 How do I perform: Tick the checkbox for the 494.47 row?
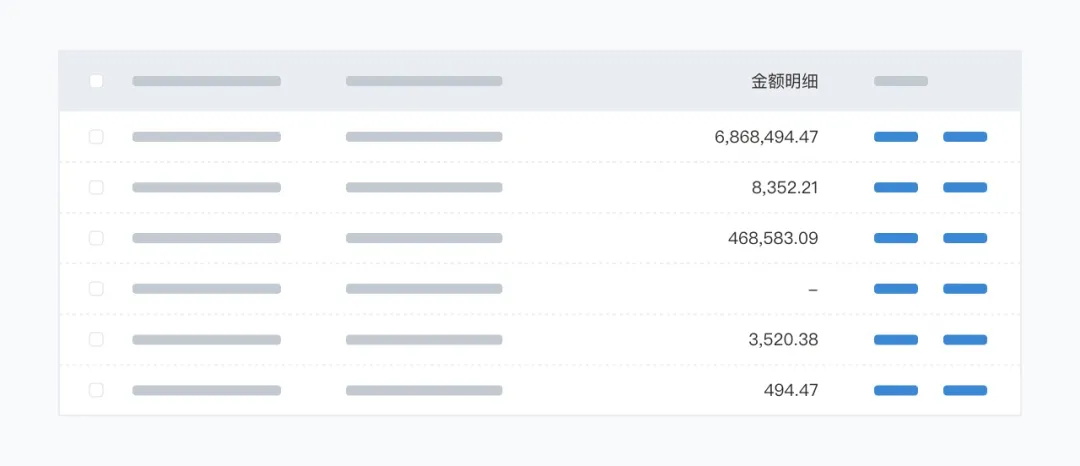pyautogui.click(x=96, y=390)
